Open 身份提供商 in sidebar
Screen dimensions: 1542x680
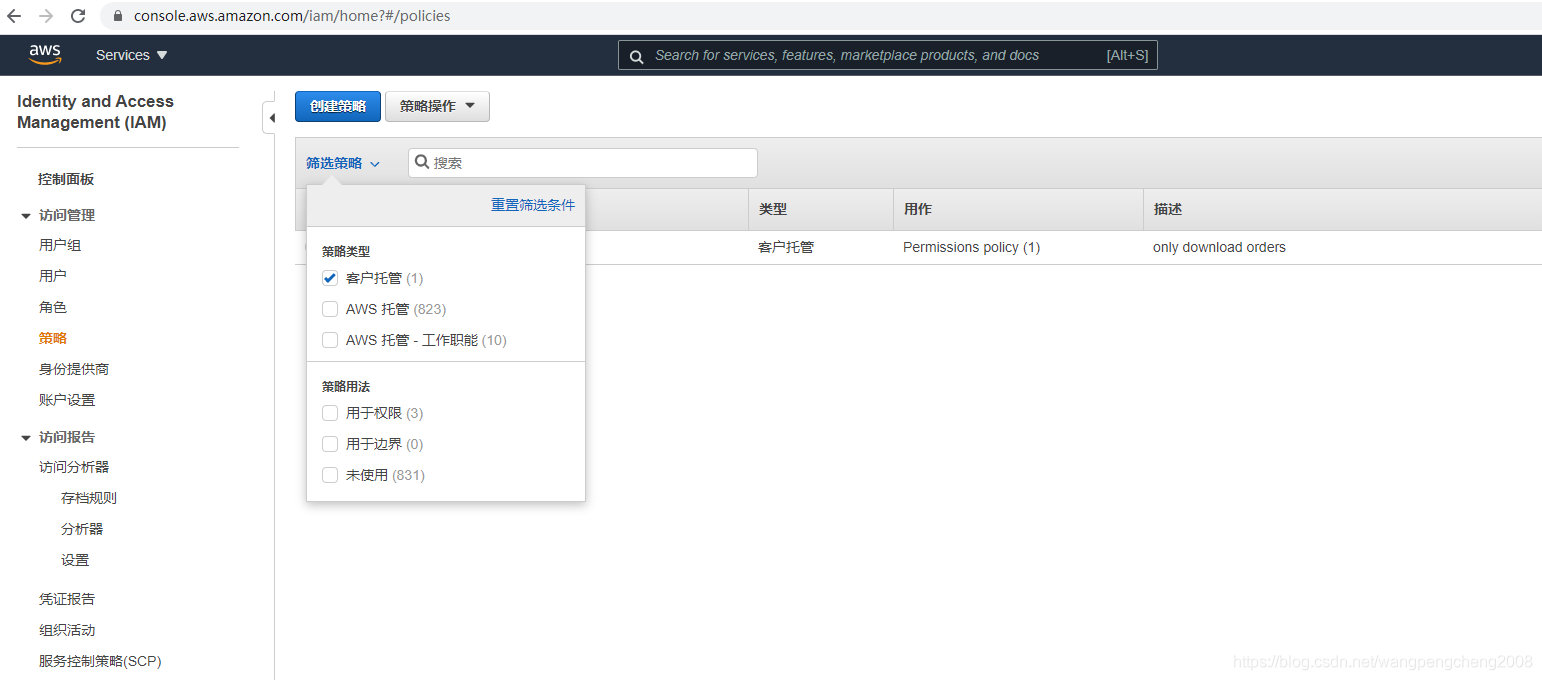tap(74, 369)
